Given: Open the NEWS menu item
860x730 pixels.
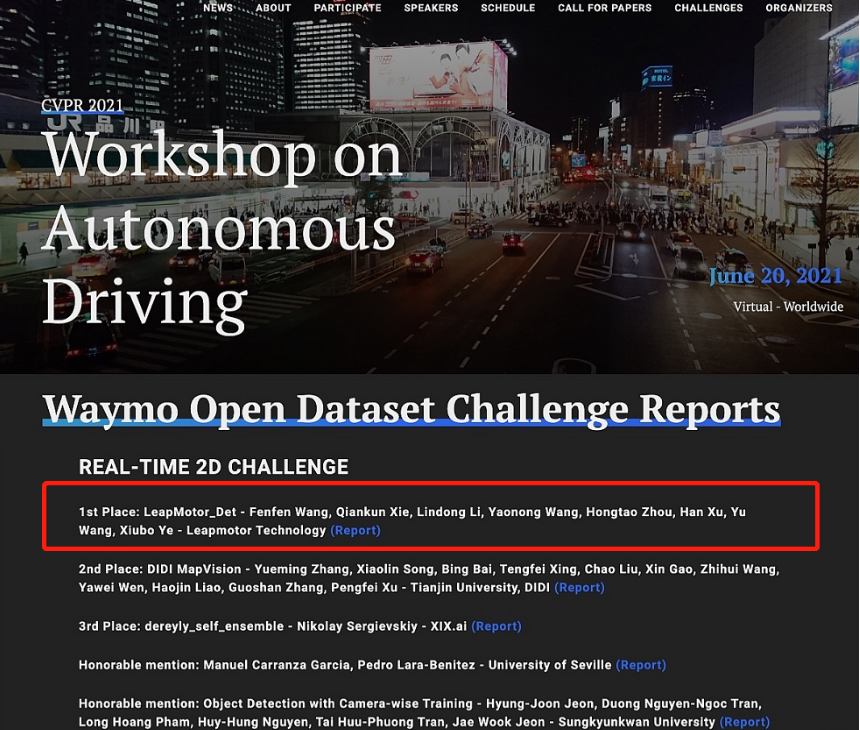Looking at the screenshot, I should (x=218, y=8).
